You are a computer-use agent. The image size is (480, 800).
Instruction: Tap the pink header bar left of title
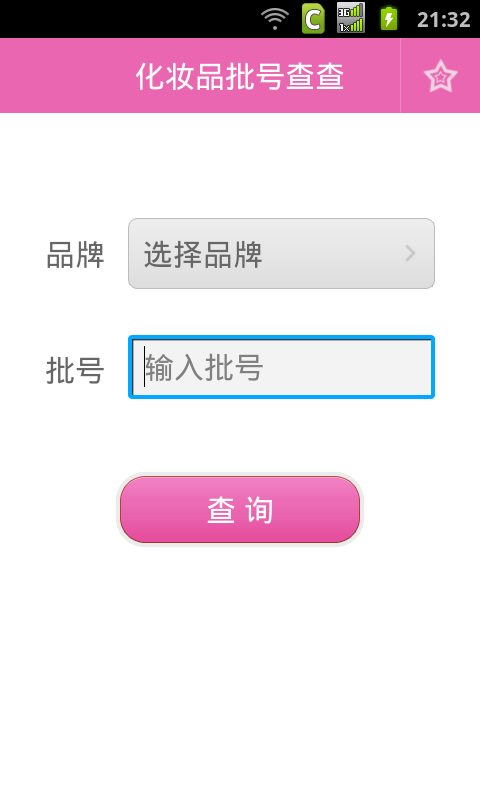(66, 76)
